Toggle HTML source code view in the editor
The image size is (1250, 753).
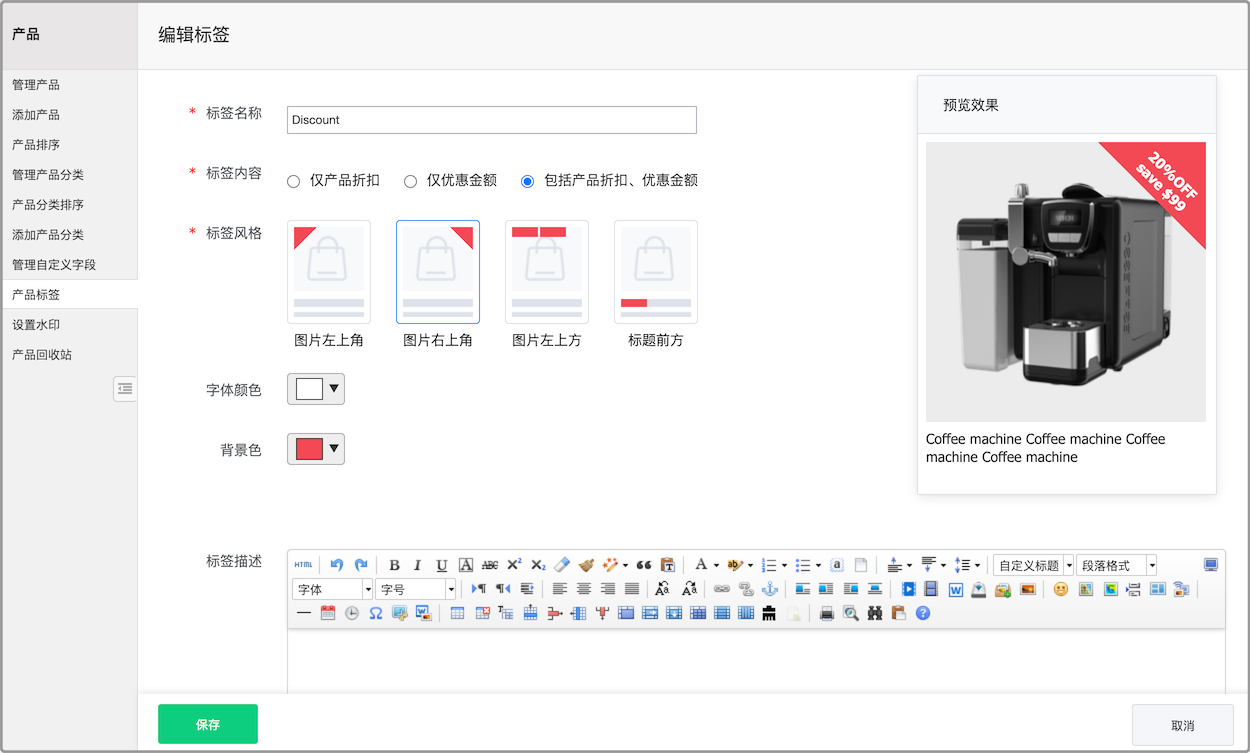click(303, 565)
